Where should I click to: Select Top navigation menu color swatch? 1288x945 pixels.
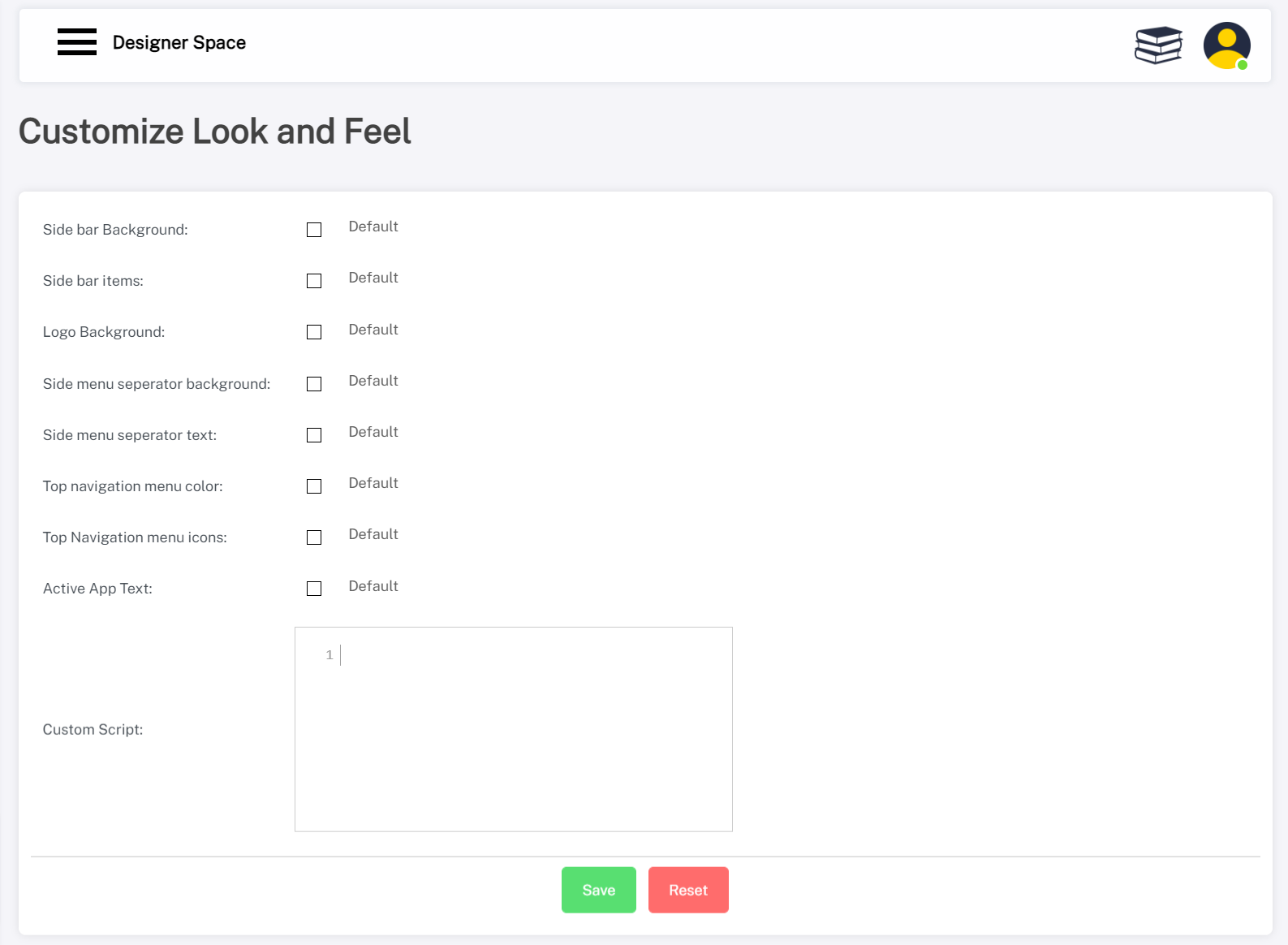click(314, 486)
